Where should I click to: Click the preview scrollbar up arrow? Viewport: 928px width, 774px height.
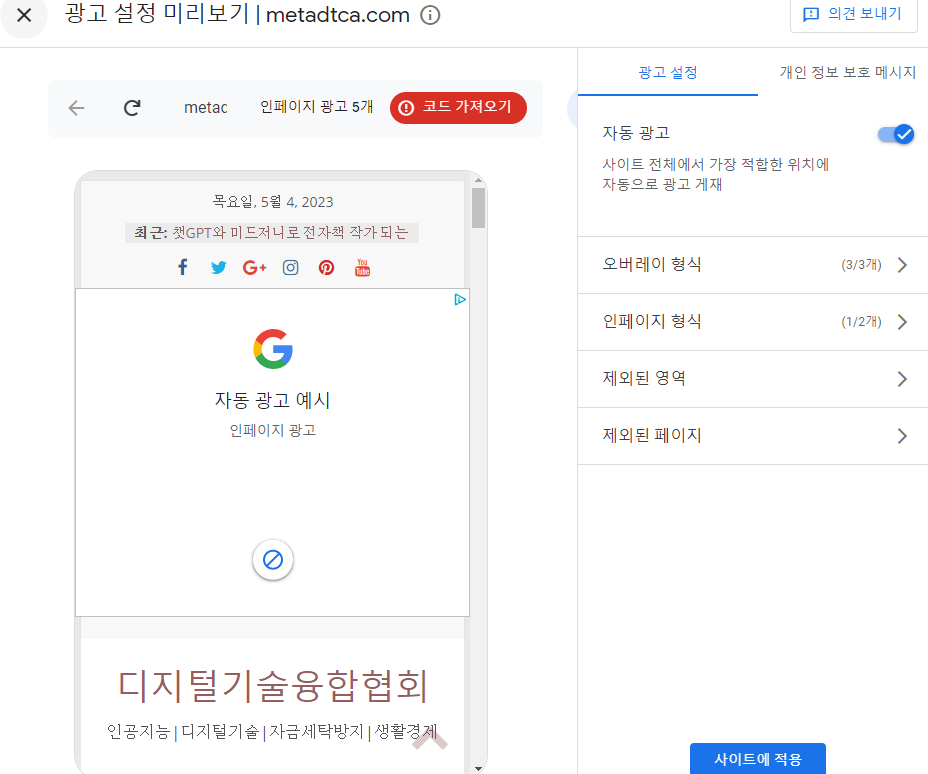tap(478, 180)
